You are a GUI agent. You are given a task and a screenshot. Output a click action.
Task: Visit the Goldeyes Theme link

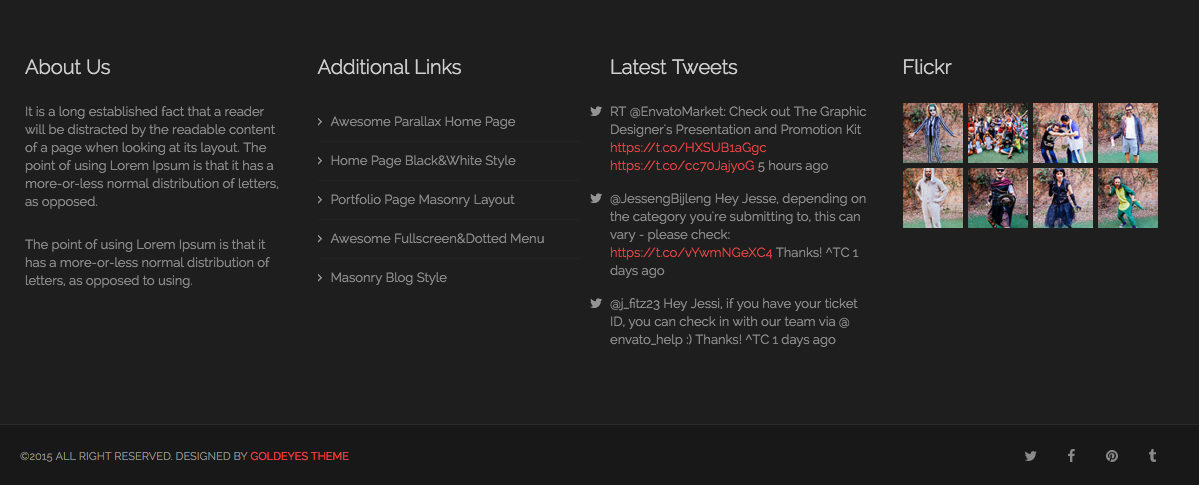(x=299, y=457)
